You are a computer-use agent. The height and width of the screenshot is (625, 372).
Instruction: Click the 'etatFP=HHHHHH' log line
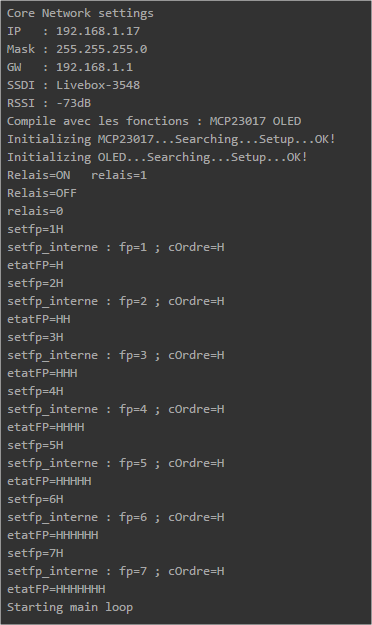(x=53, y=535)
